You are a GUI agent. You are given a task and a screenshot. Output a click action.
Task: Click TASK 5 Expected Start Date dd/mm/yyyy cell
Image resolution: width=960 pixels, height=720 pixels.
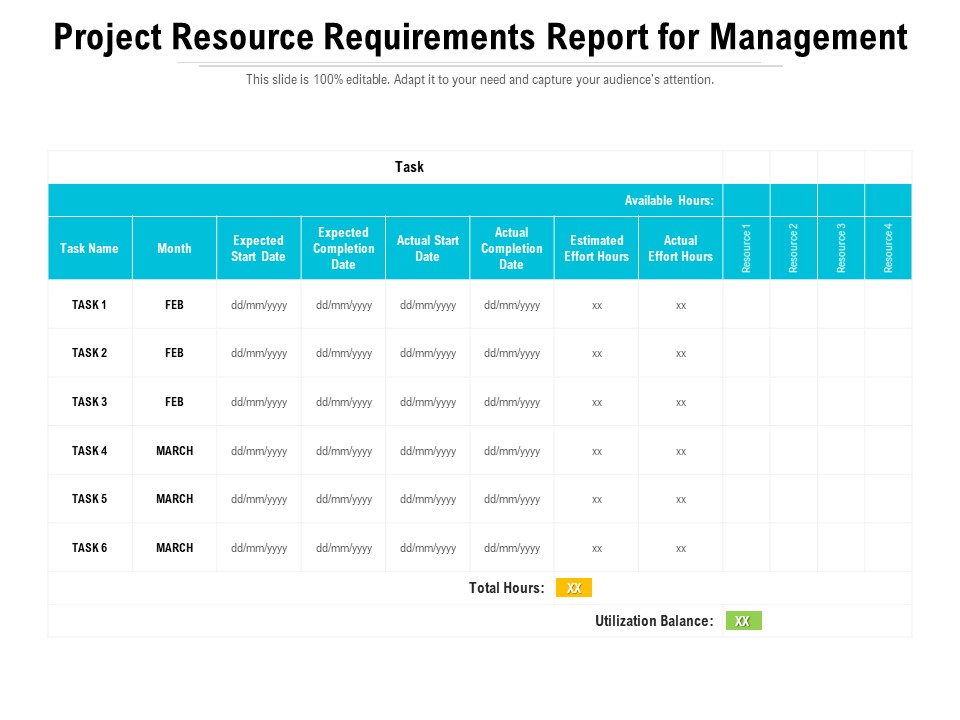tap(258, 500)
